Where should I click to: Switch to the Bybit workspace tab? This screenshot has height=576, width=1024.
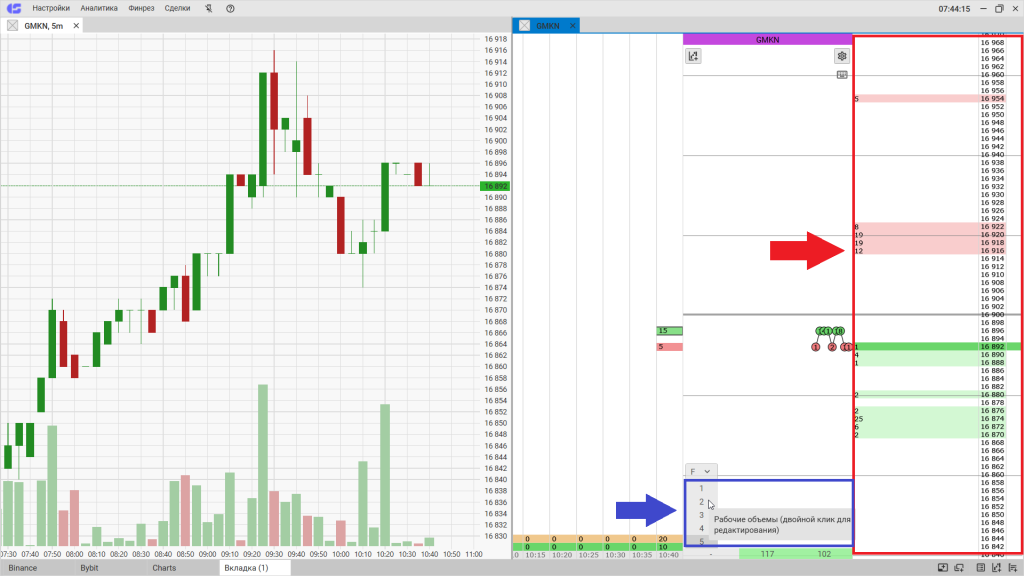click(x=89, y=568)
